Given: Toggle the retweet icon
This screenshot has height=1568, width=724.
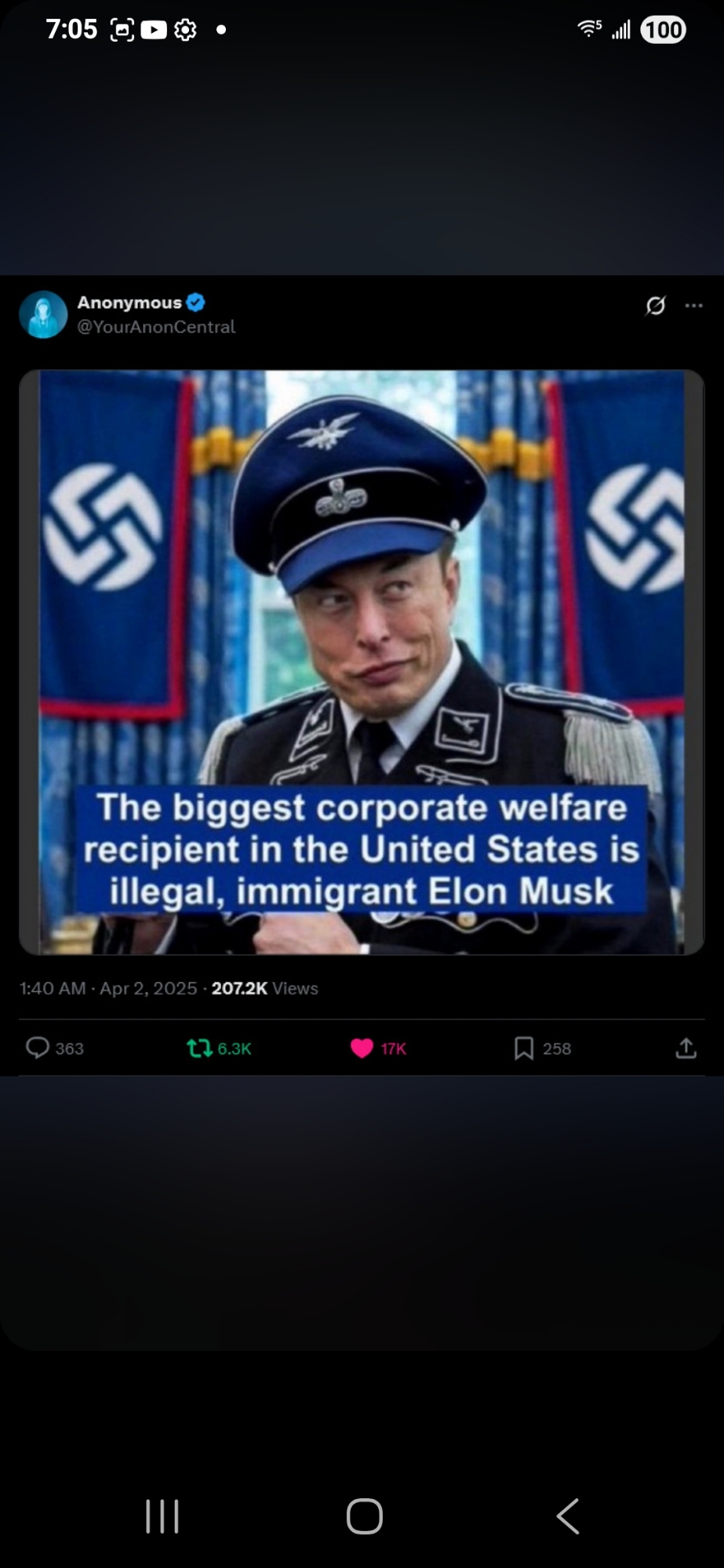Looking at the screenshot, I should tap(200, 1048).
